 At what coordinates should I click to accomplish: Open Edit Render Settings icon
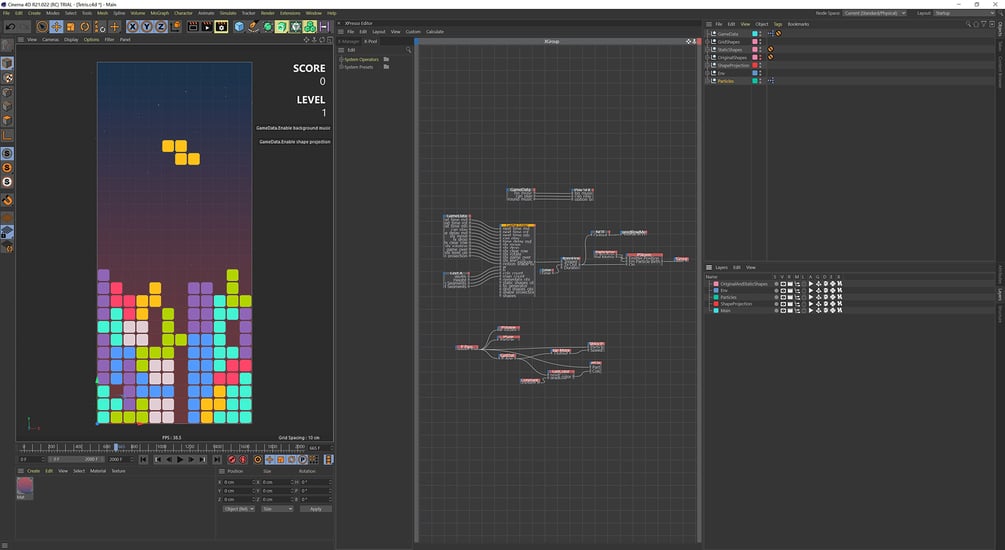point(221,27)
